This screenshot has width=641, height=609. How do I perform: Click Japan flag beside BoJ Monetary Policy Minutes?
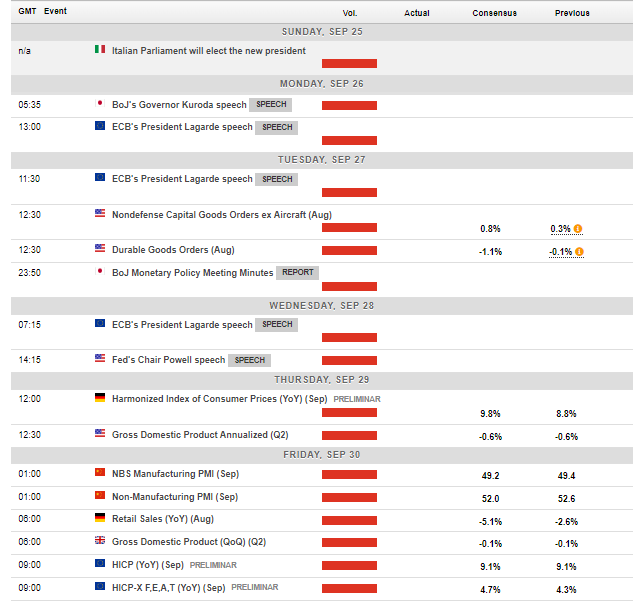point(100,271)
